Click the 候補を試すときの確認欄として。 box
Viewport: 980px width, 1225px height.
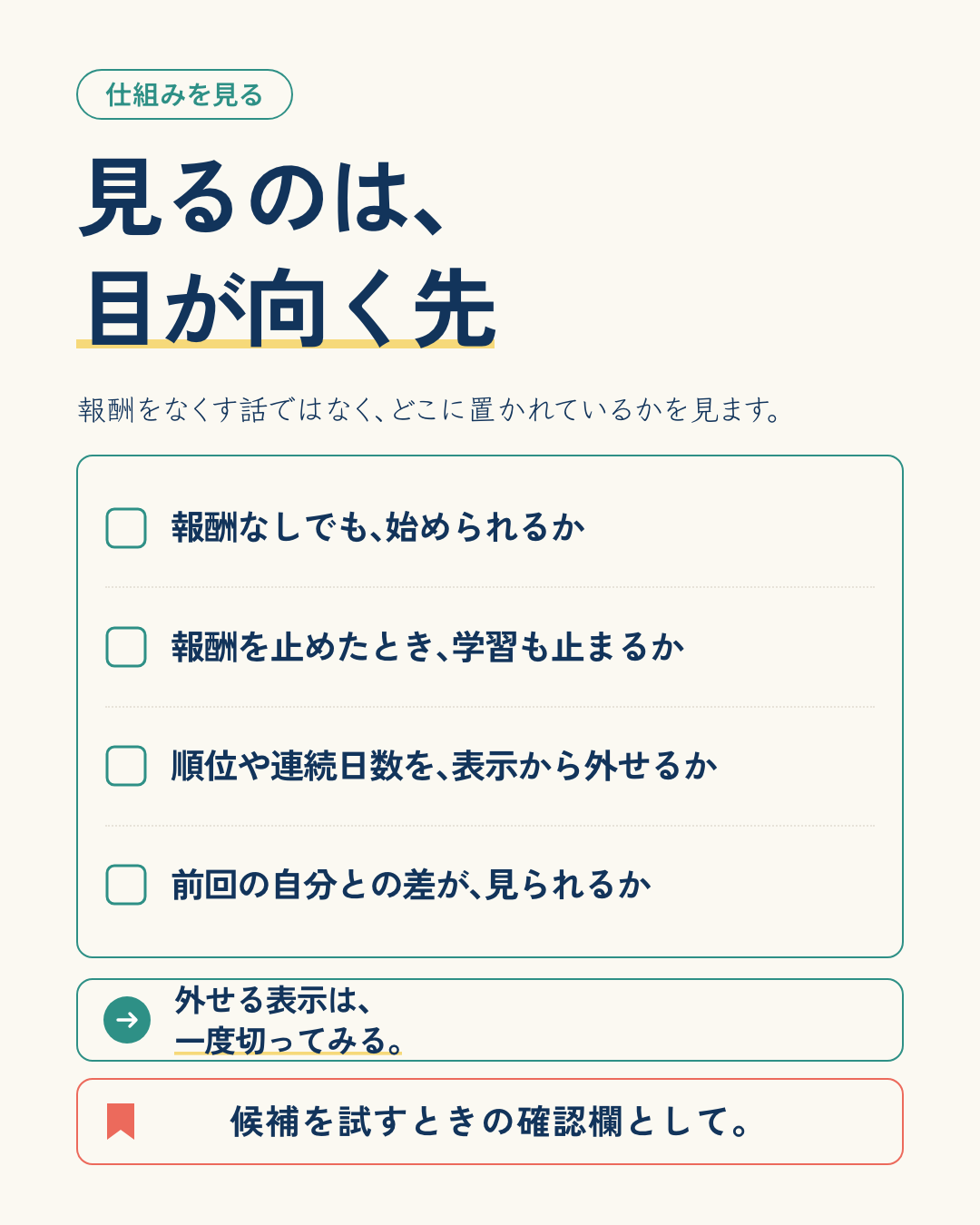click(490, 1122)
